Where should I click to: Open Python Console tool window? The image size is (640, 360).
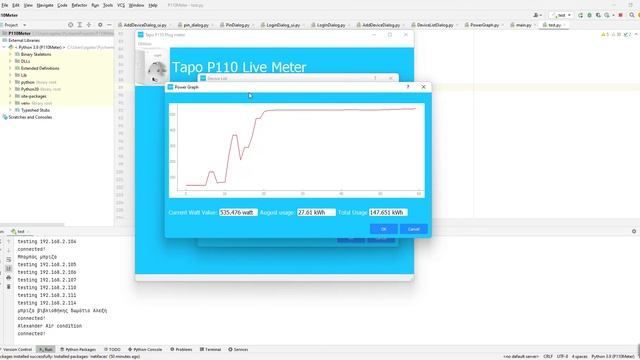point(145,349)
